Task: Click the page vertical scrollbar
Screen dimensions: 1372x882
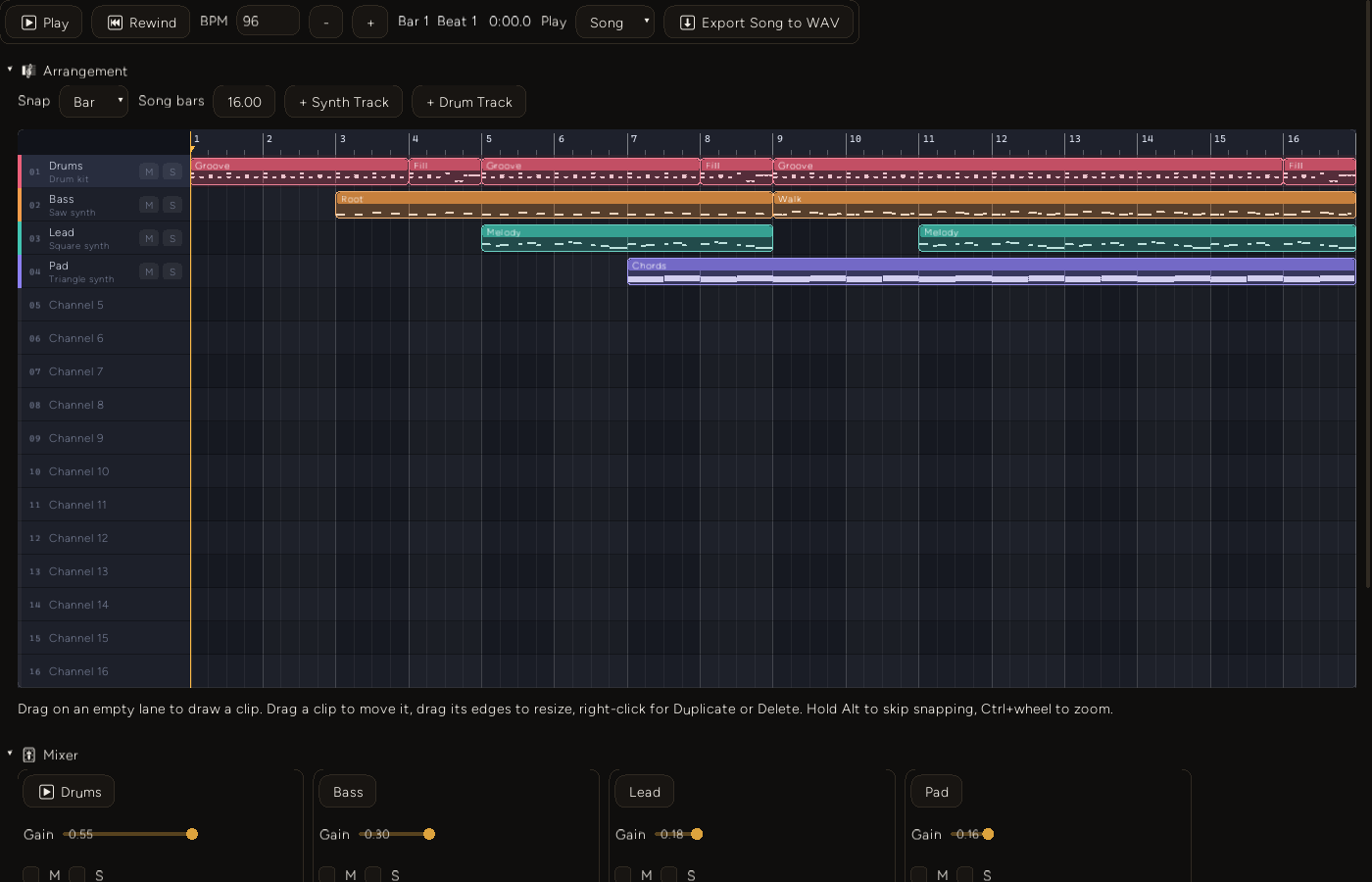Action: pyautogui.click(x=1368, y=294)
